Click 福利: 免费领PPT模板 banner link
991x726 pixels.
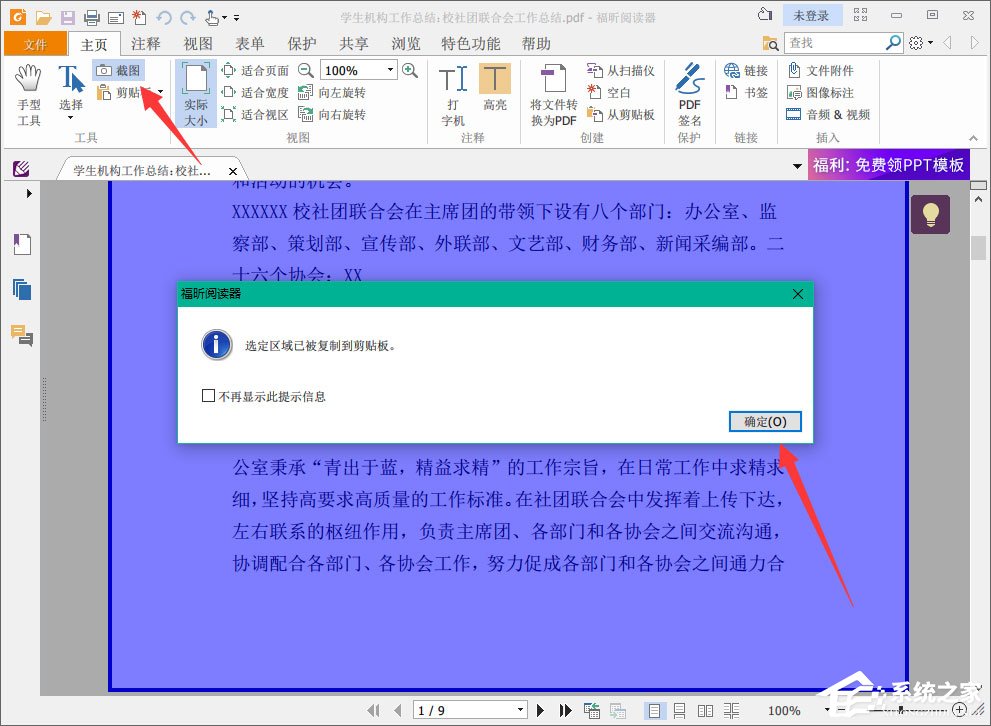coord(888,165)
